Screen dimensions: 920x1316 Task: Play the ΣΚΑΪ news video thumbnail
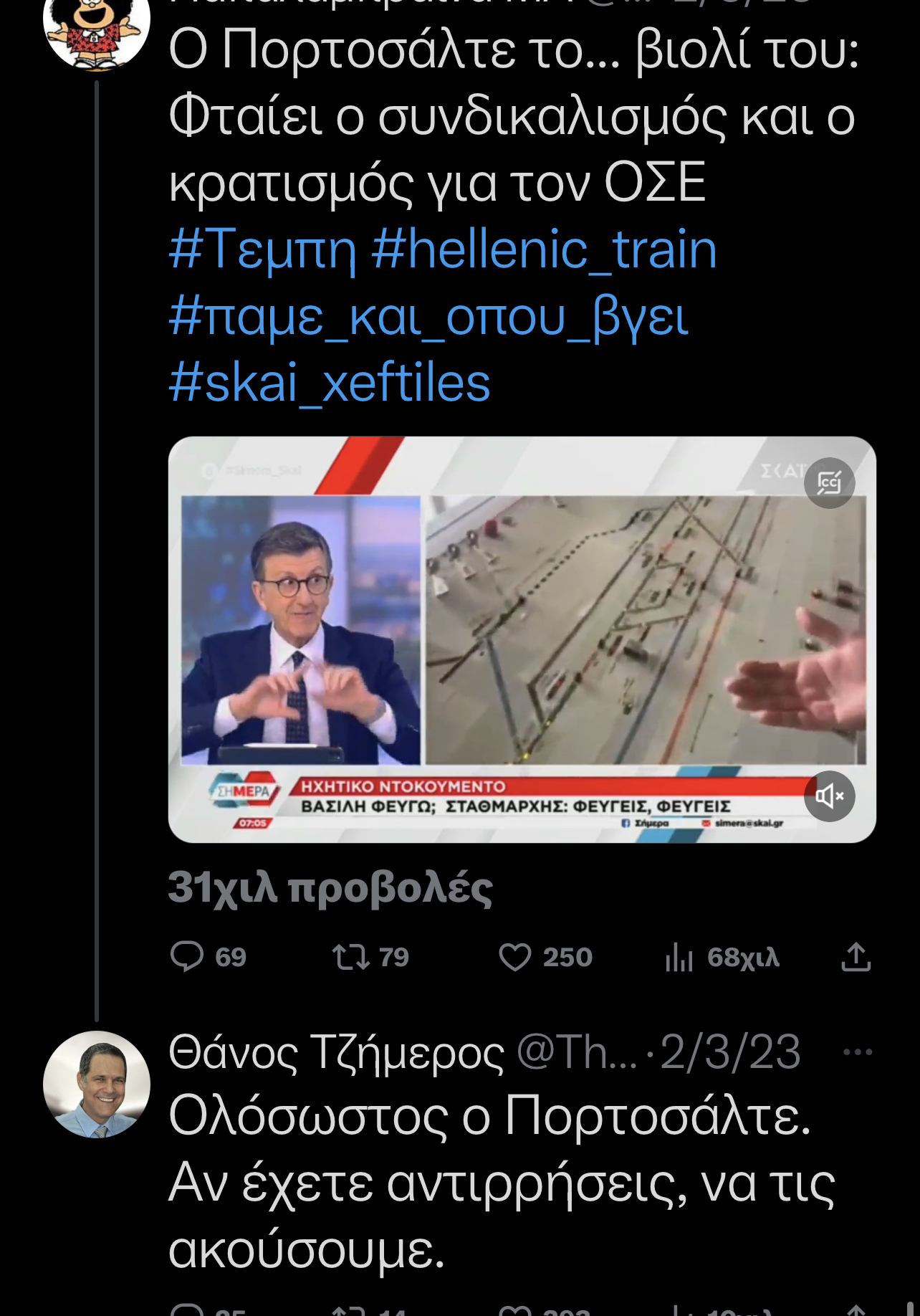click(522, 639)
